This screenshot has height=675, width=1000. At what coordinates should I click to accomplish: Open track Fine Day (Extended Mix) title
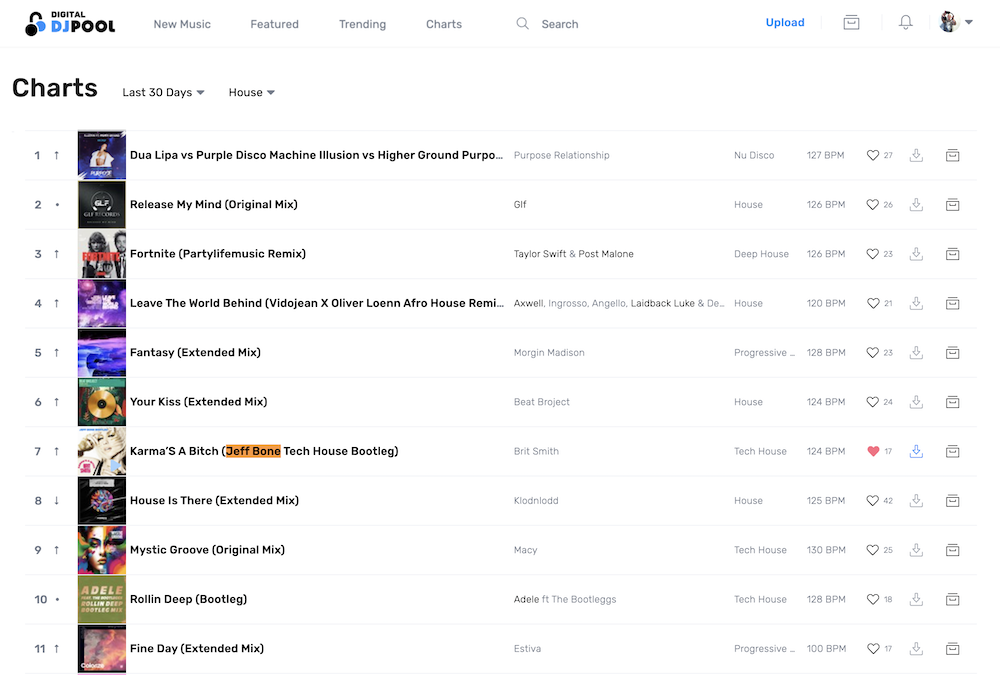pos(196,648)
